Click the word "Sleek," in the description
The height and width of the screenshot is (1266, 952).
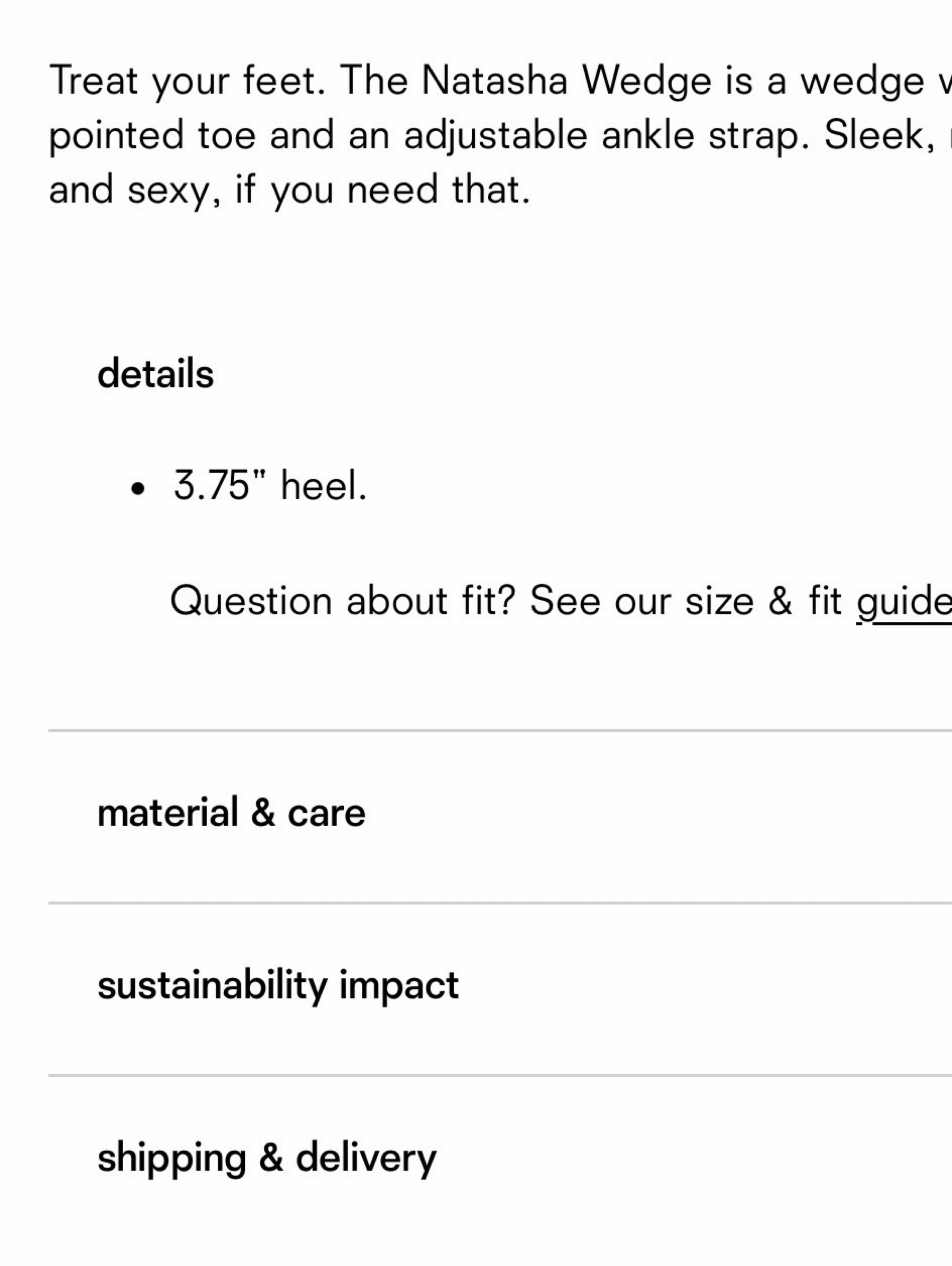pyautogui.click(x=878, y=135)
